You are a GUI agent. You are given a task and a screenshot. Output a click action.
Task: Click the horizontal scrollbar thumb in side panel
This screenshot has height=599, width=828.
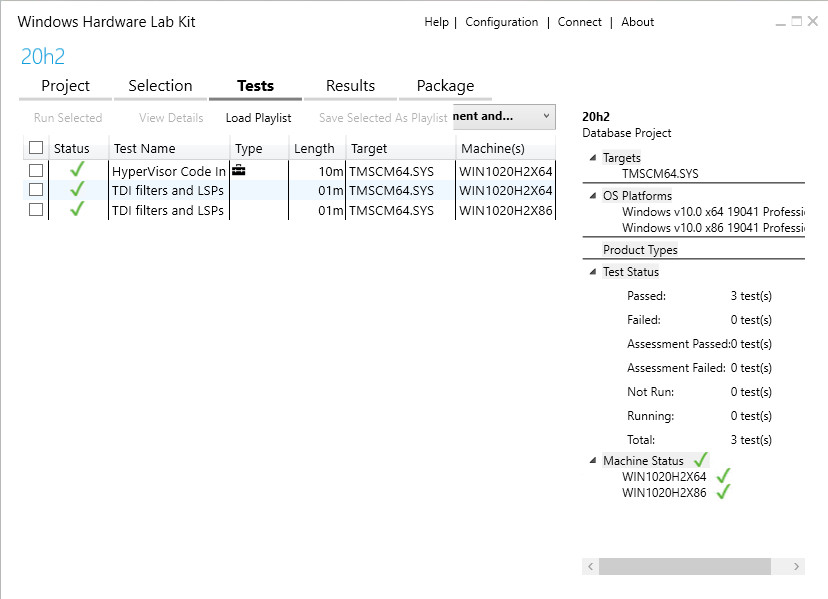point(684,566)
